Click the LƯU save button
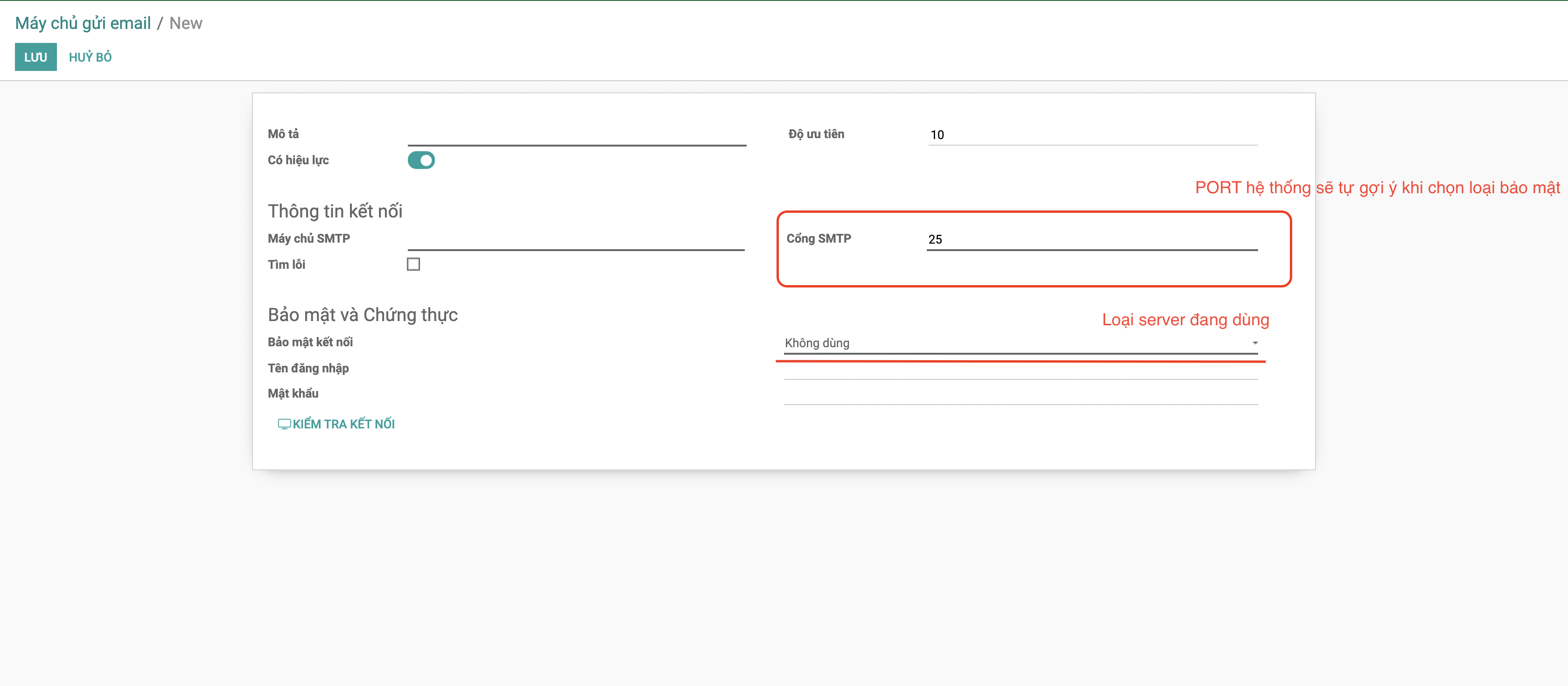The height and width of the screenshot is (686, 1568). pyautogui.click(x=35, y=56)
